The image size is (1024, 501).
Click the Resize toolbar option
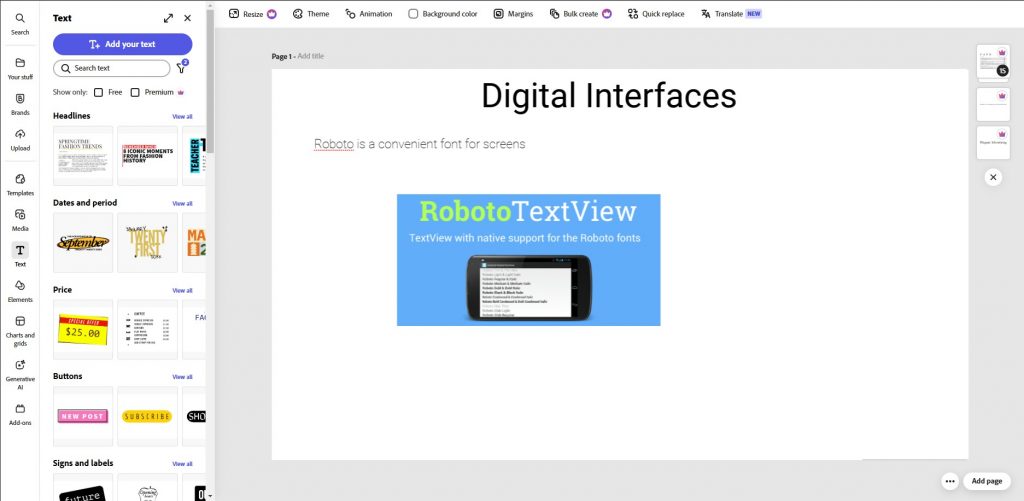tap(253, 14)
